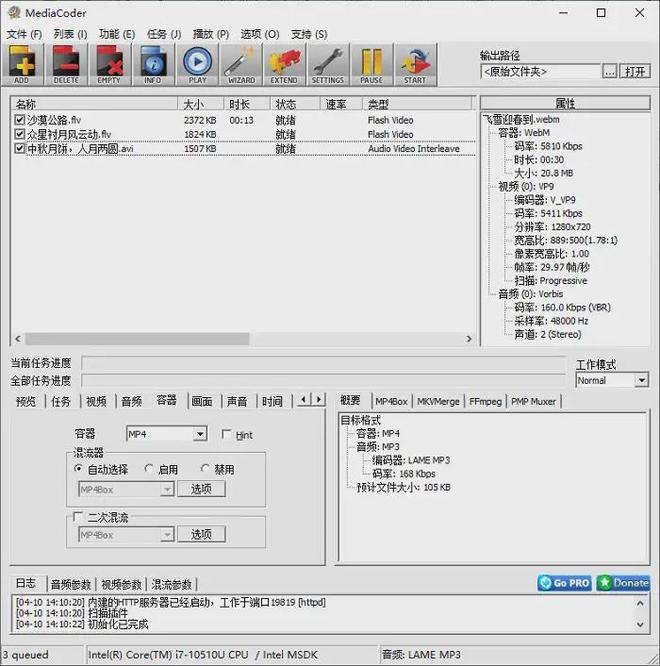Open the EXTEND toolbar icon
Screen dimensions: 660x666
(285, 65)
